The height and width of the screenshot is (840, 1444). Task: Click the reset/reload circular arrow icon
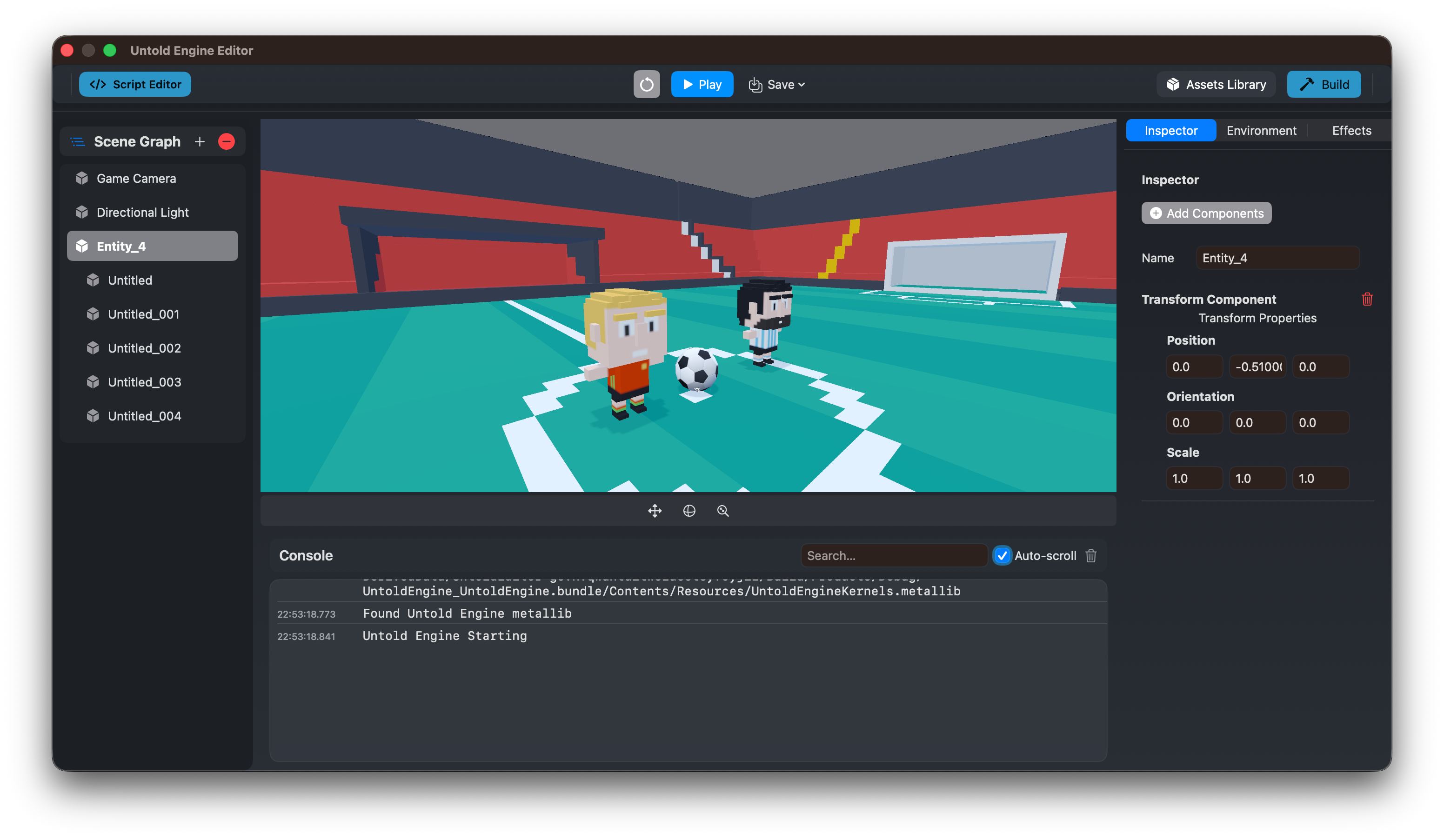[x=646, y=84]
